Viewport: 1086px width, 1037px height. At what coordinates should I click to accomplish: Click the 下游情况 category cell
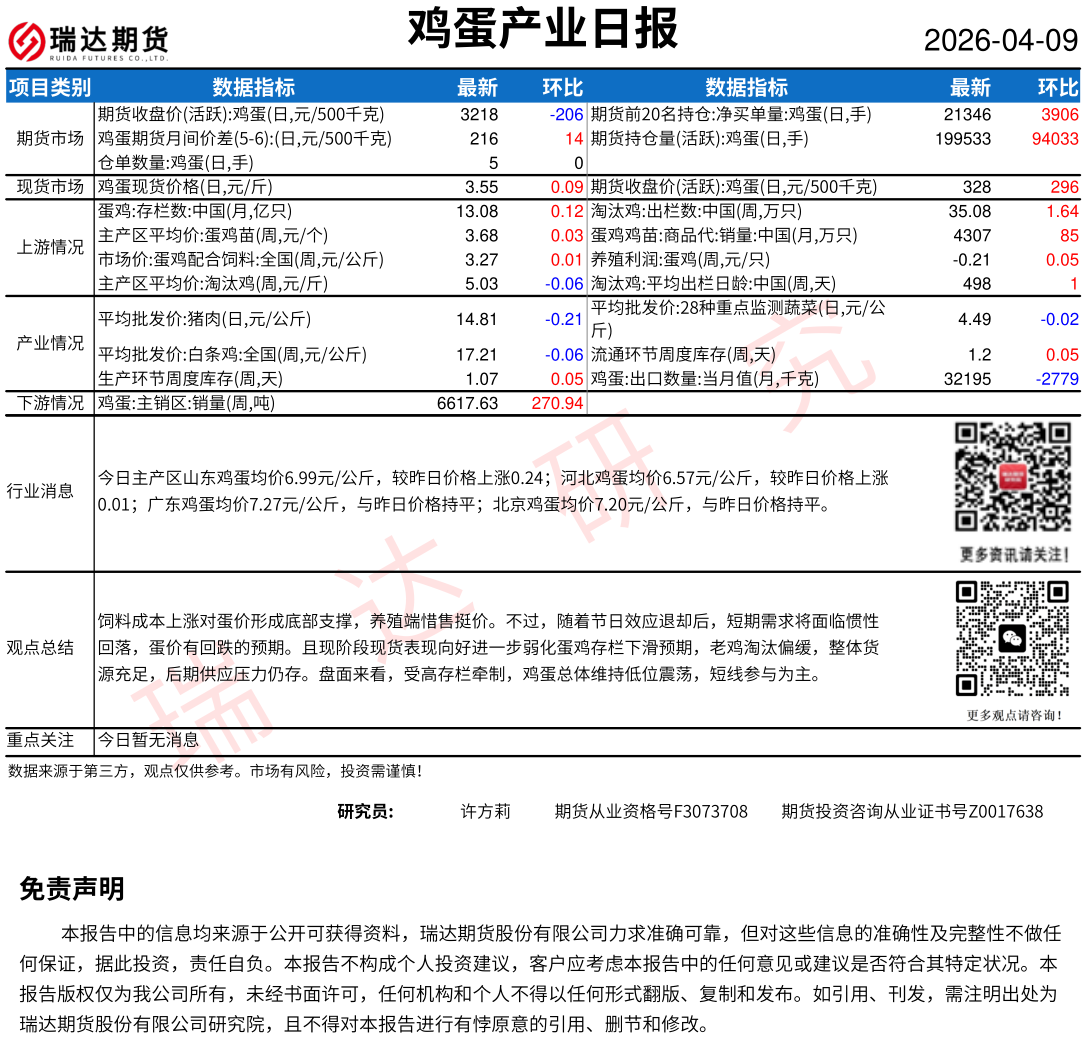tap(50, 403)
